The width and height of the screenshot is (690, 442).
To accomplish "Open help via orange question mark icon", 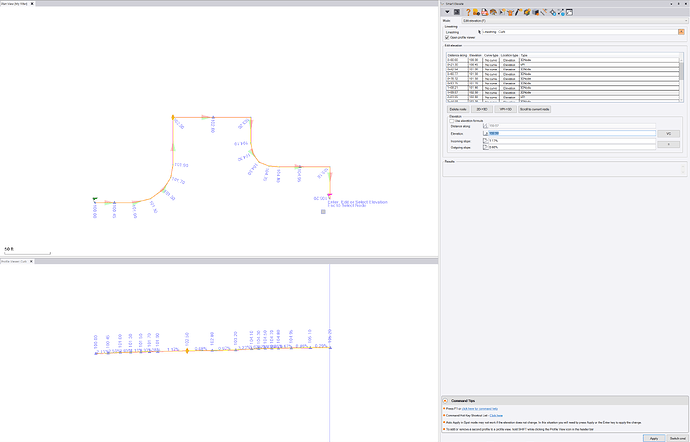I will [x=468, y=12].
